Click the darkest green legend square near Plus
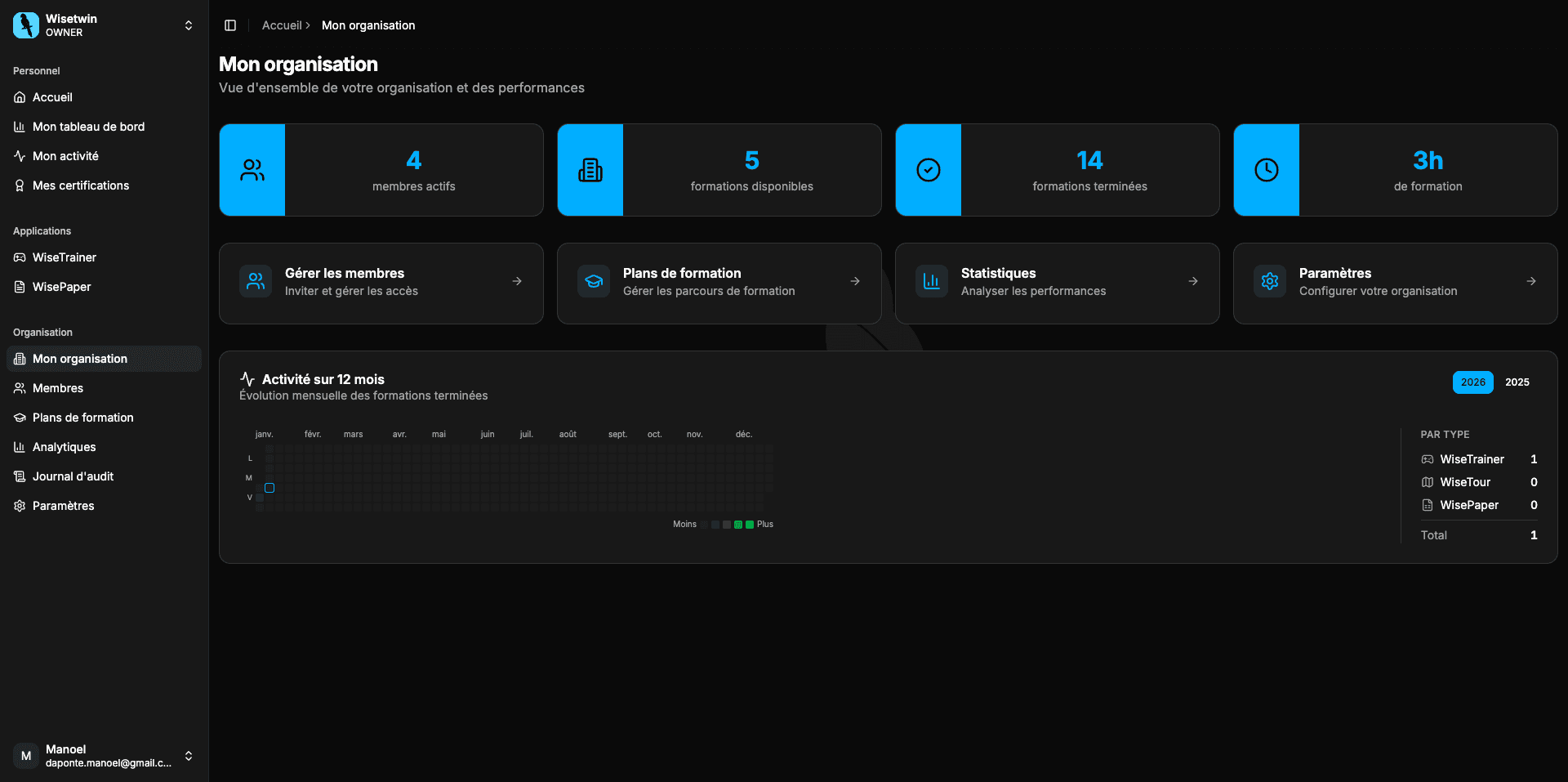Image resolution: width=1568 pixels, height=782 pixels. [751, 525]
